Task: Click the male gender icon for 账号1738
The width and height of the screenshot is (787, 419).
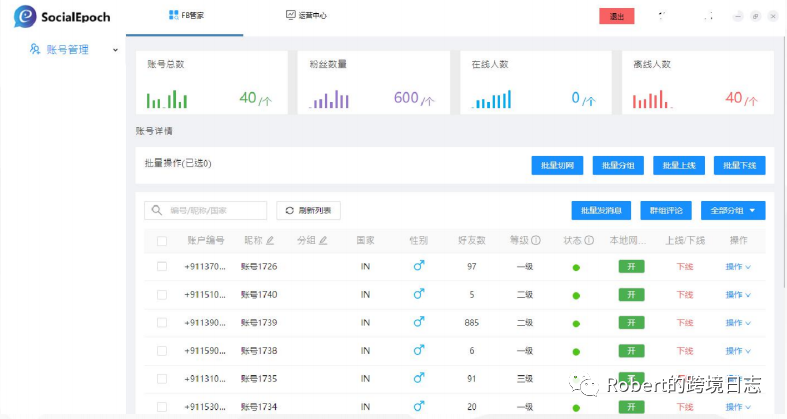Action: click(x=419, y=350)
